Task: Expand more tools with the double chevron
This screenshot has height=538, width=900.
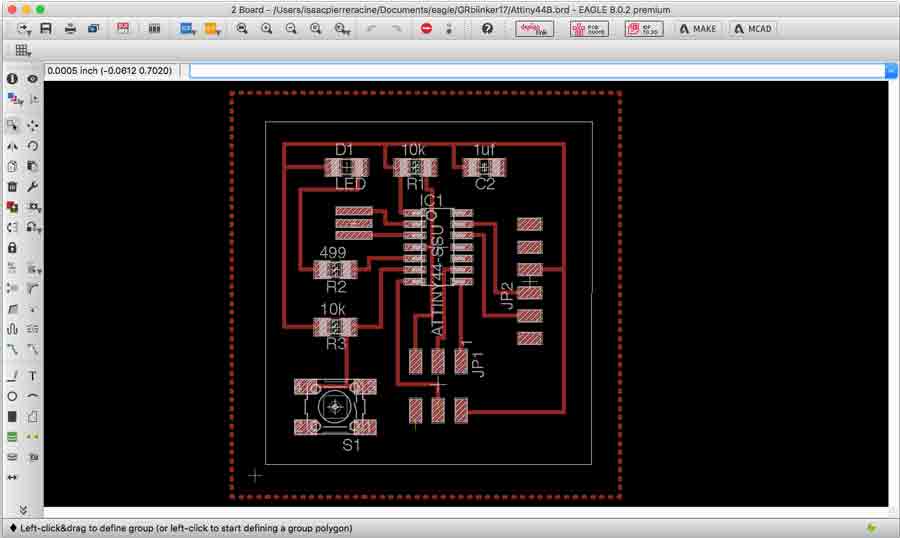Action: [22, 510]
